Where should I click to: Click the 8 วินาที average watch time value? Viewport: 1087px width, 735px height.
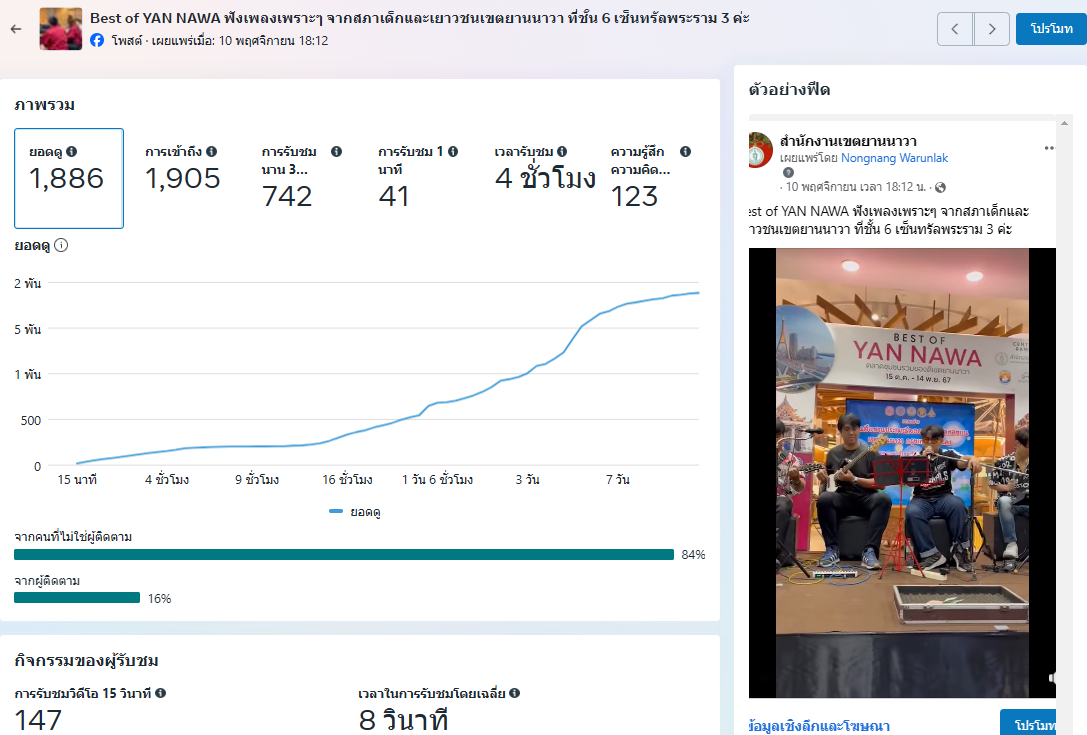[403, 720]
